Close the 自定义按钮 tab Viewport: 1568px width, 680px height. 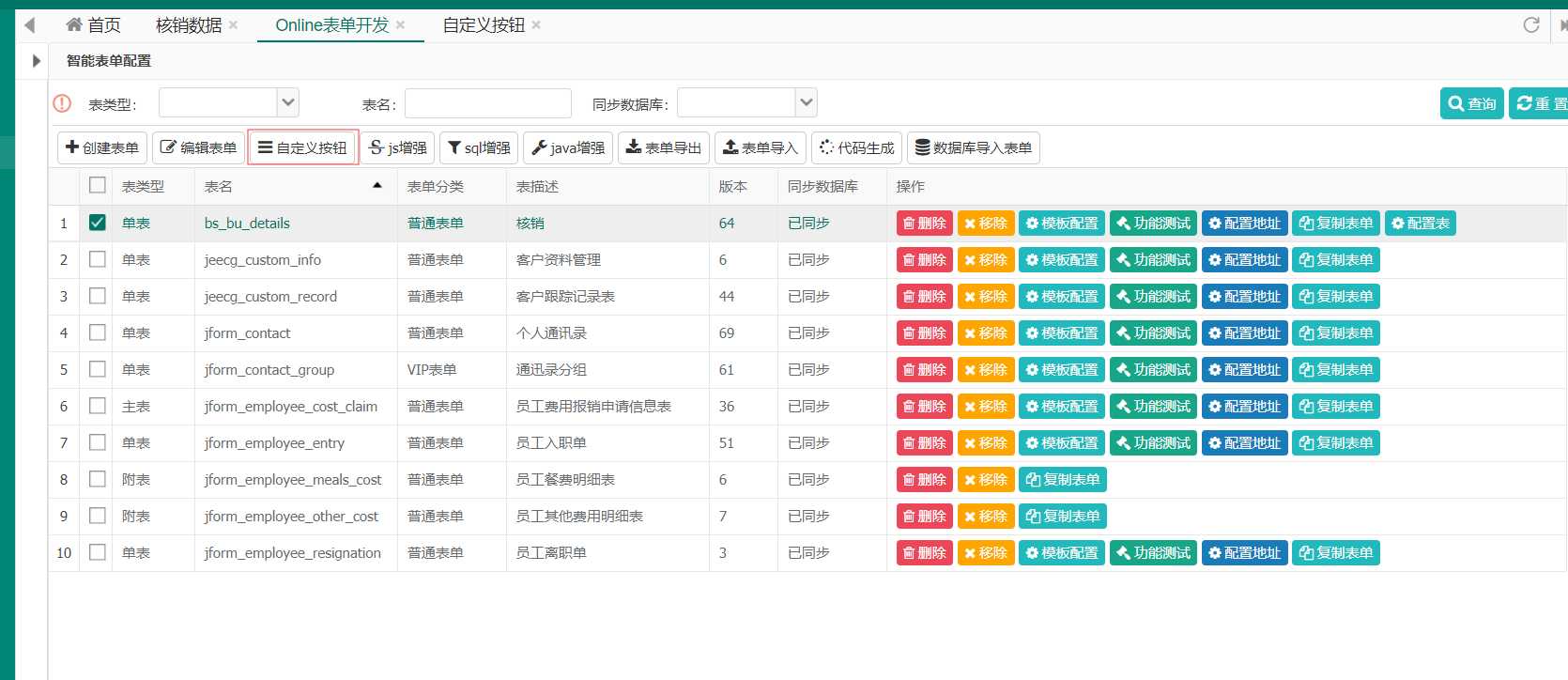pyautogui.click(x=536, y=24)
